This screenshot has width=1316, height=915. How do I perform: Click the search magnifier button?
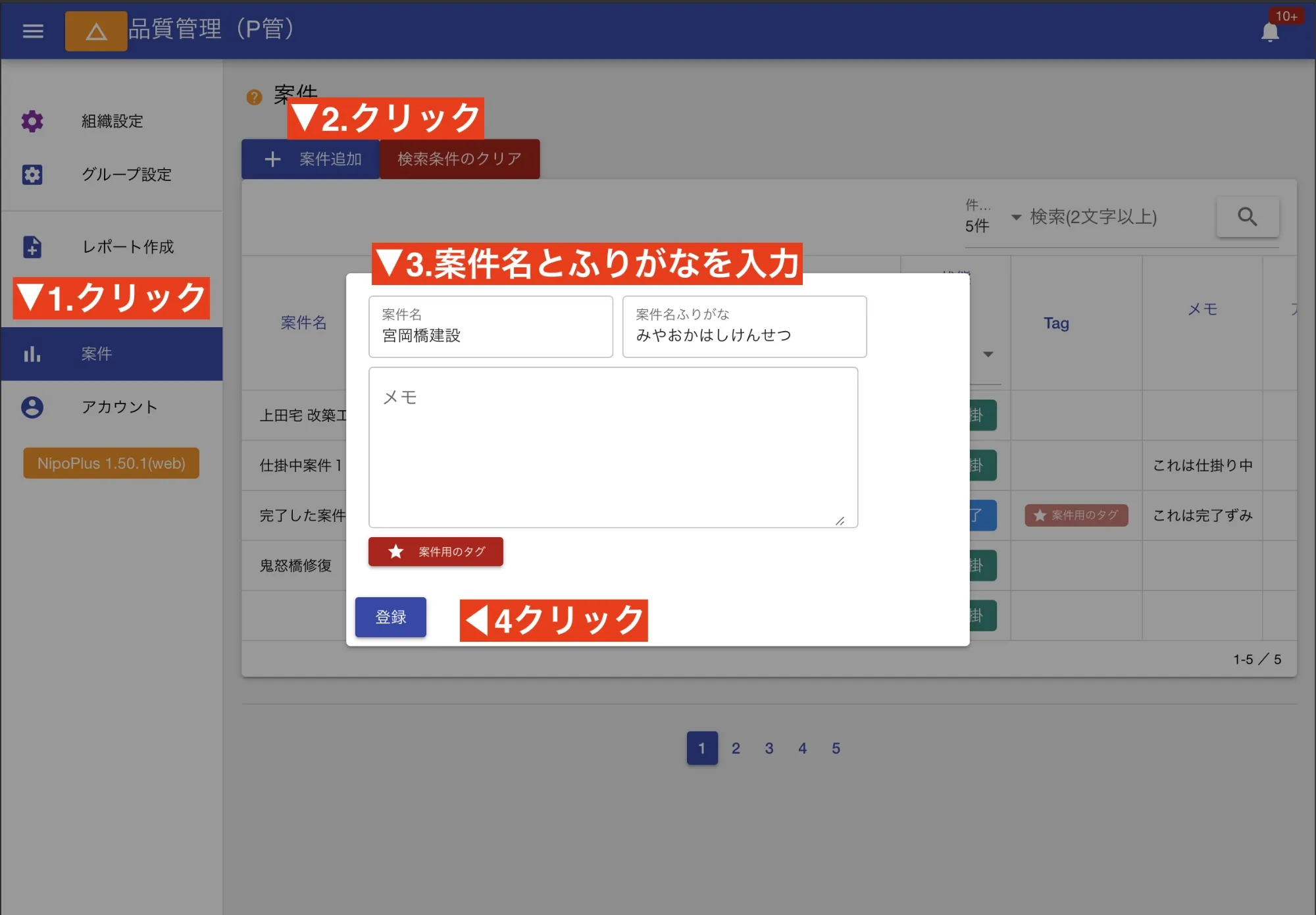pos(1248,217)
